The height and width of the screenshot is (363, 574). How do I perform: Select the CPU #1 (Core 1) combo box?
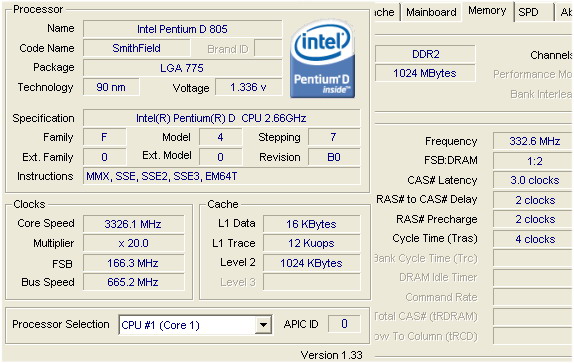pos(195,325)
